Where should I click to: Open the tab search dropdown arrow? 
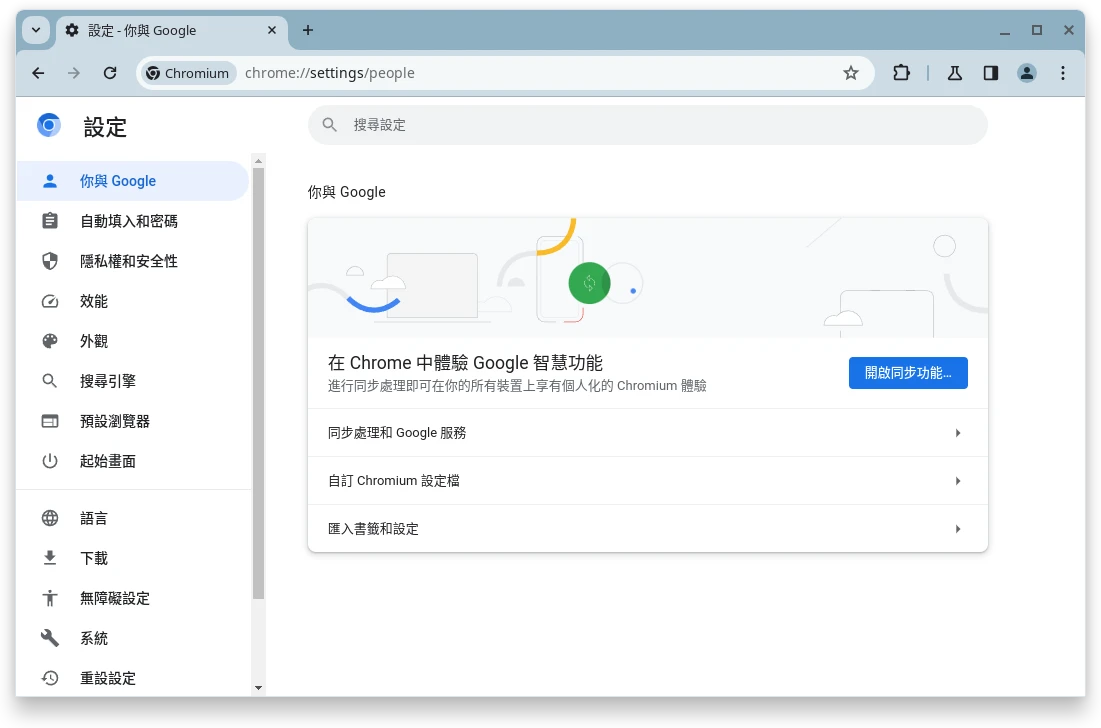36,30
